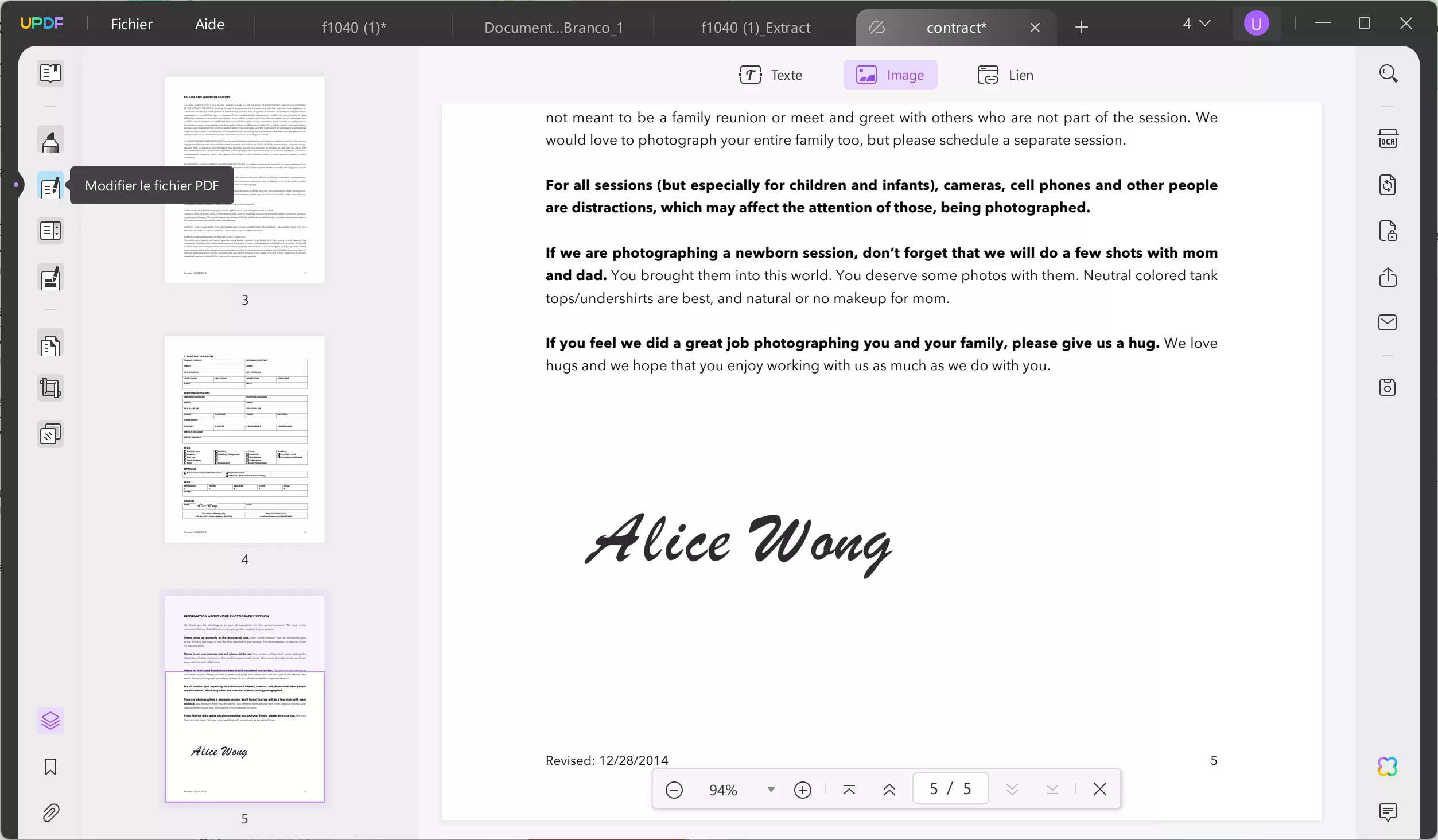1438x840 pixels.
Task: Open the Fichier menu
Action: [x=131, y=24]
